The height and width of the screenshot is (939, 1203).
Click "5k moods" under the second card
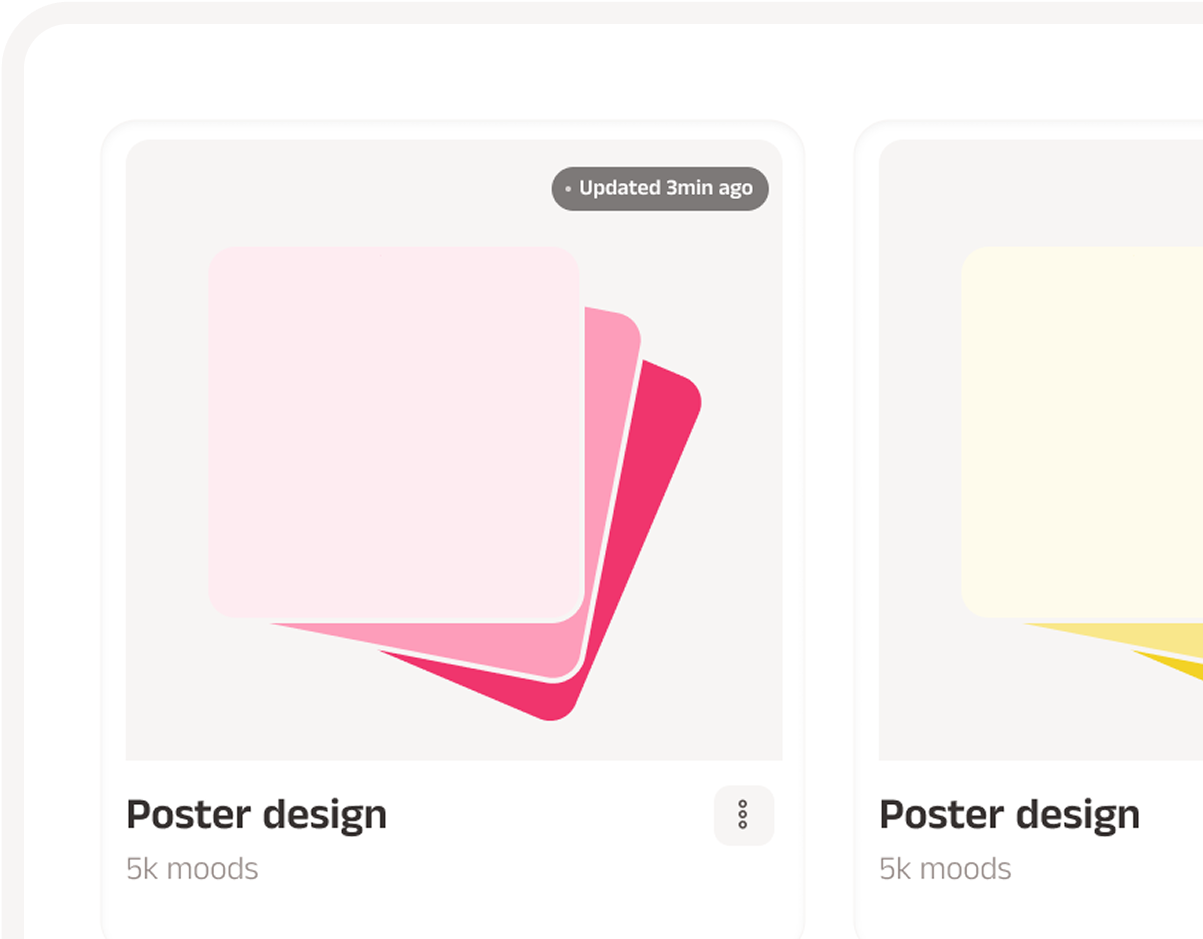coord(945,868)
